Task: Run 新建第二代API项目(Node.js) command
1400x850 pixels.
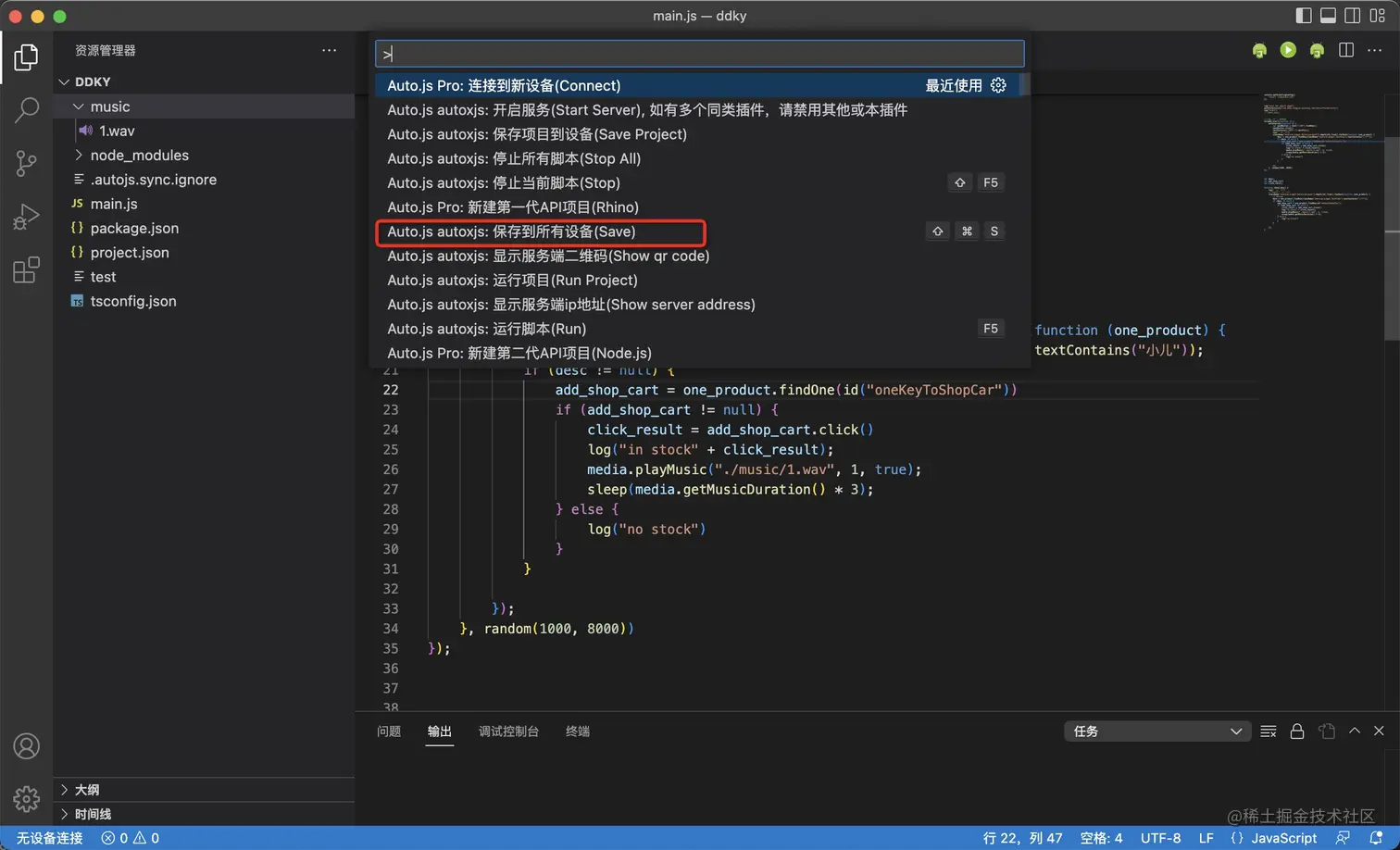Action: point(699,353)
